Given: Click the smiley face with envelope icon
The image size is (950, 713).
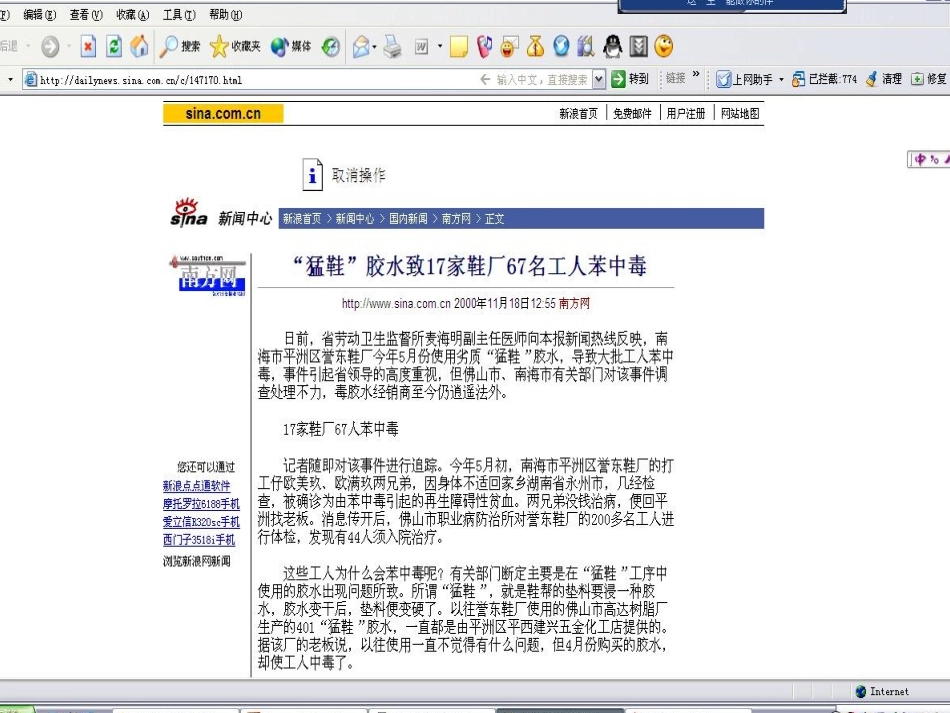Looking at the screenshot, I should point(510,47).
